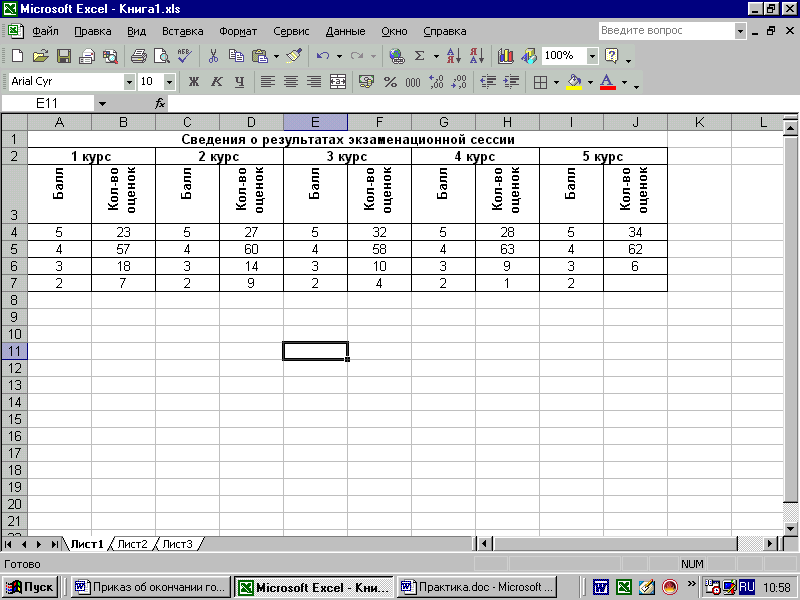Create a new workbook with New icon

[x=17, y=56]
